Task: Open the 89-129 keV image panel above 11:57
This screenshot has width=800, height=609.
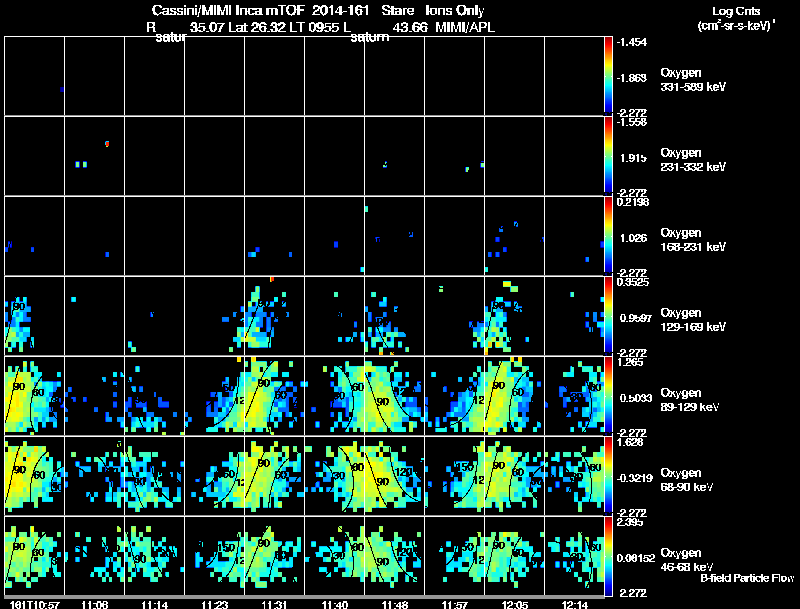Action: coord(455,396)
